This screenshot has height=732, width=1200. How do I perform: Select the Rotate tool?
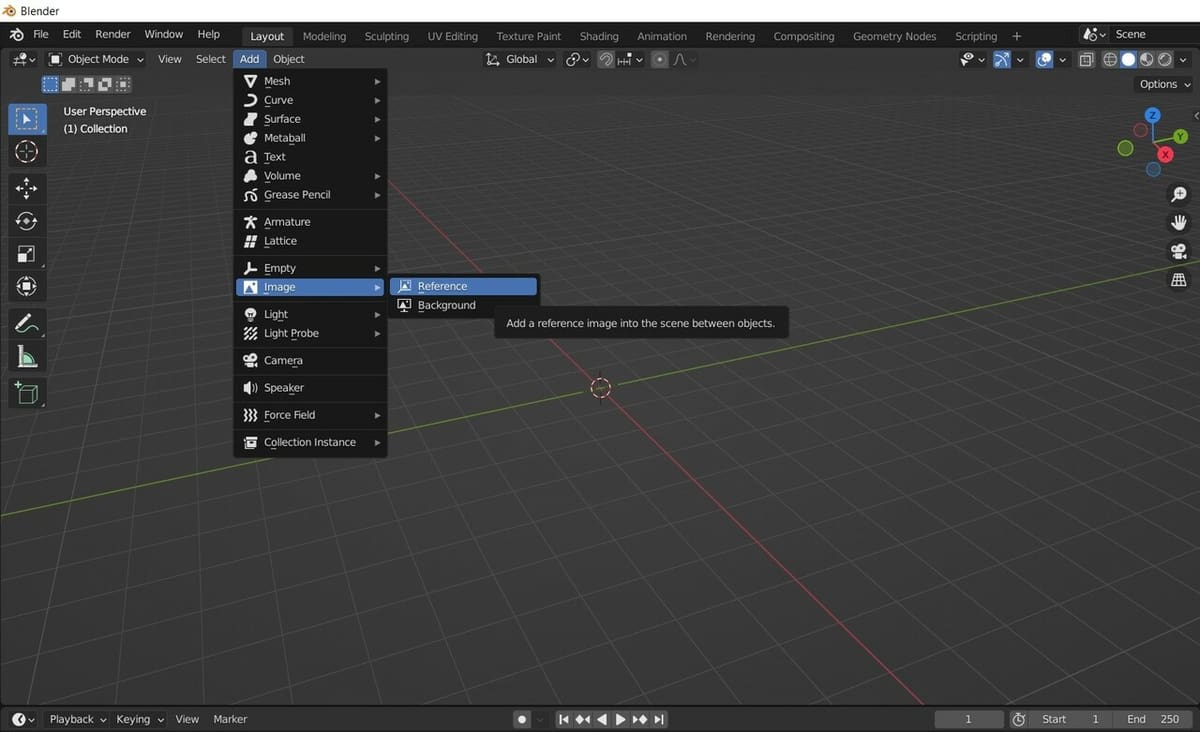coord(27,221)
